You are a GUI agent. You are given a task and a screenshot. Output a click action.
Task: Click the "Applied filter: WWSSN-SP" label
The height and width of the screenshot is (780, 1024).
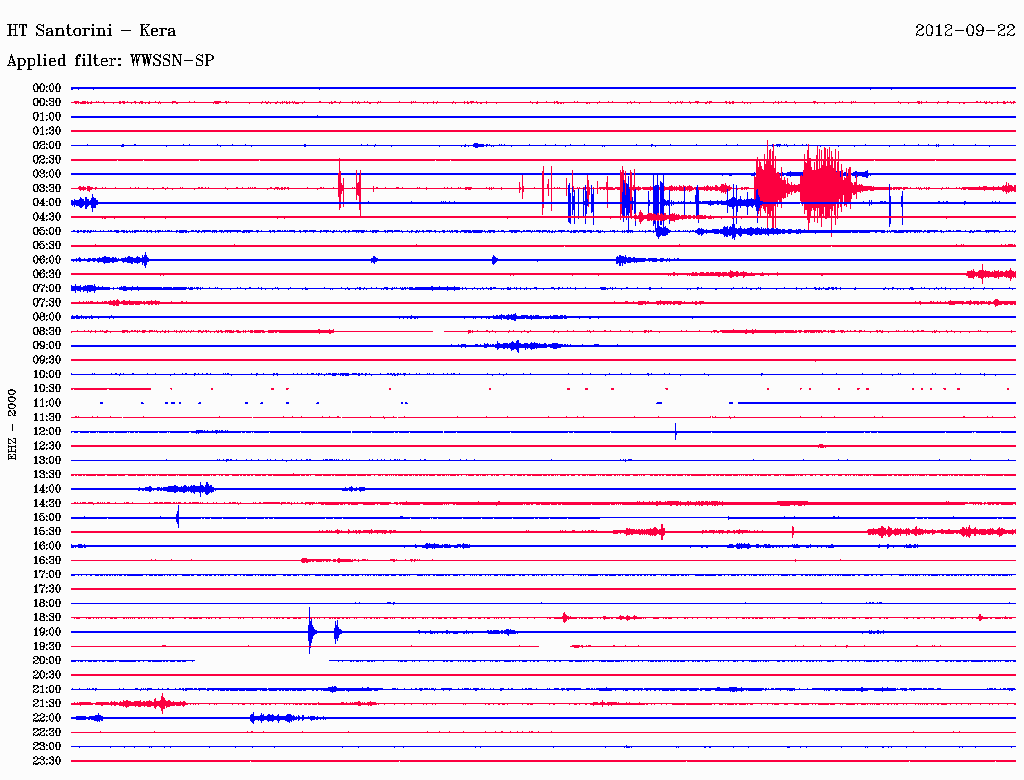coord(110,61)
